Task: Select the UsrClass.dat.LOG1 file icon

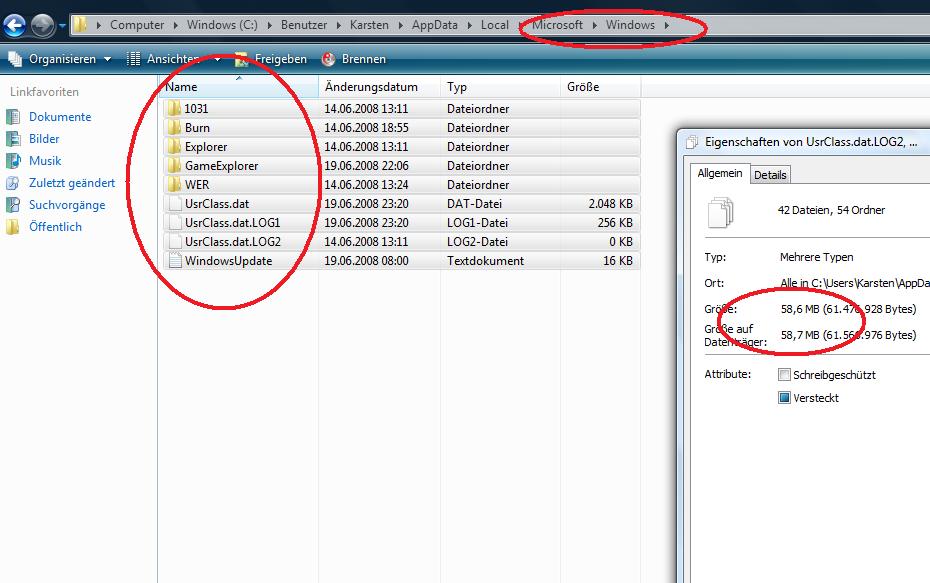Action: point(174,222)
